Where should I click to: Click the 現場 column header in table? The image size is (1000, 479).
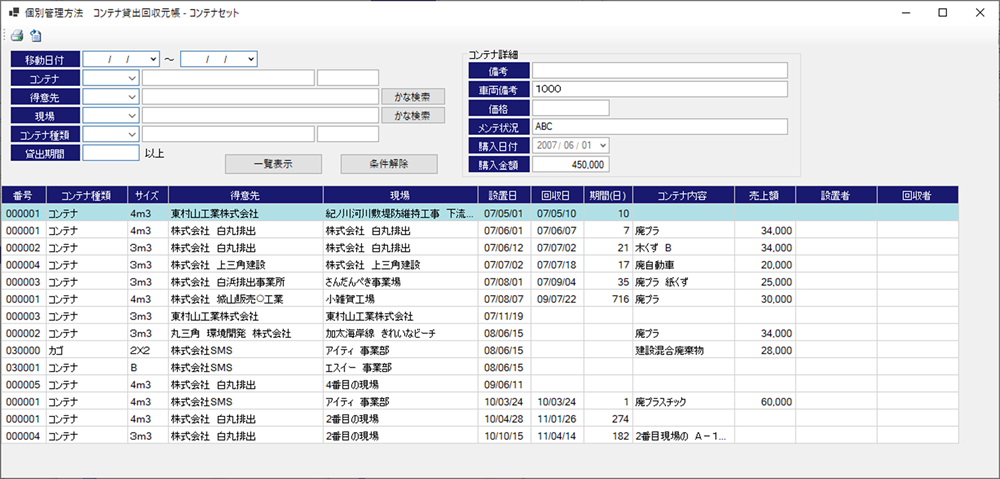[x=401, y=196]
